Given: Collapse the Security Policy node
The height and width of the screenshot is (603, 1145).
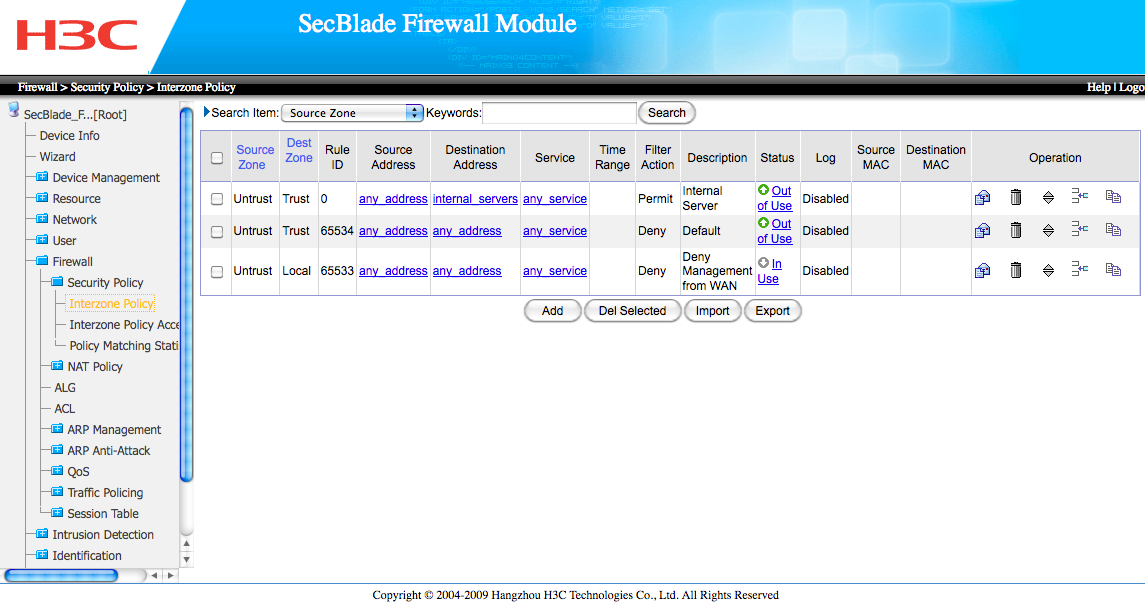Looking at the screenshot, I should (57, 282).
